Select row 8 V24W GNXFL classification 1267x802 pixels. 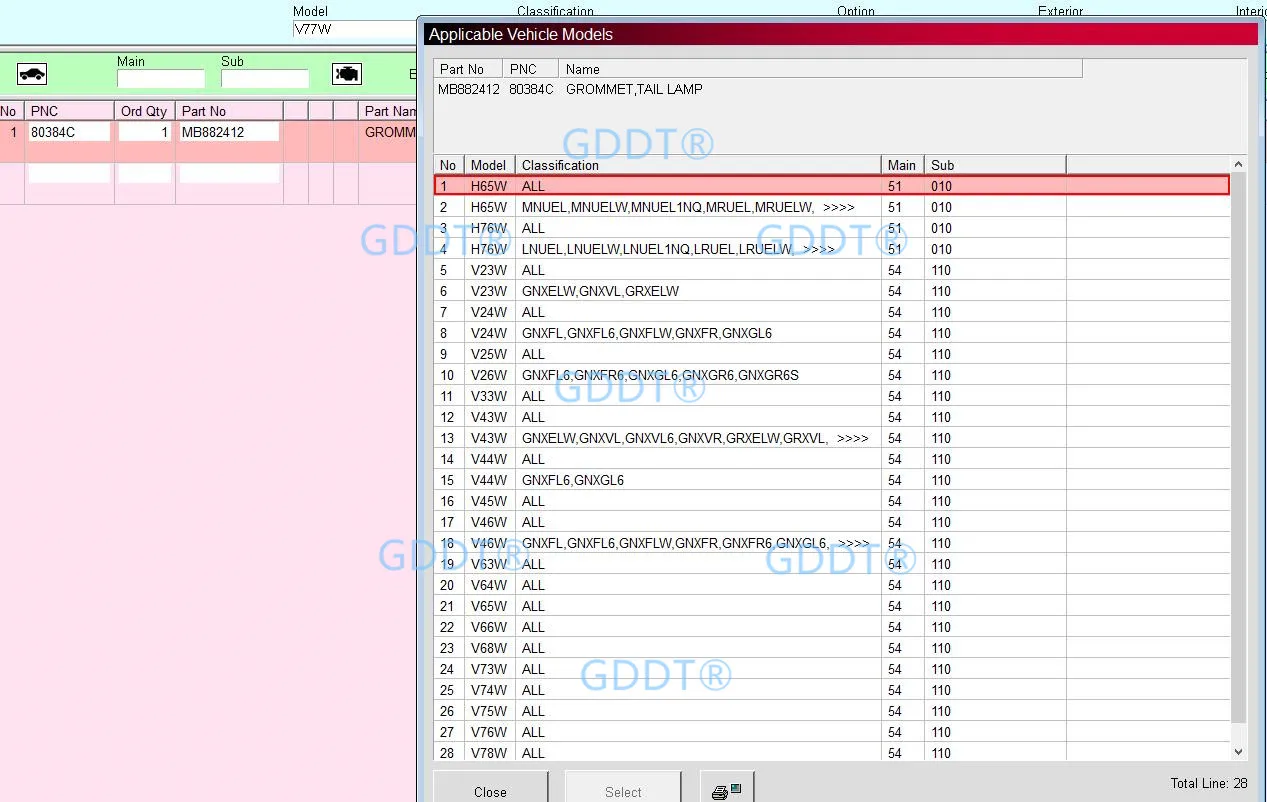pos(832,333)
